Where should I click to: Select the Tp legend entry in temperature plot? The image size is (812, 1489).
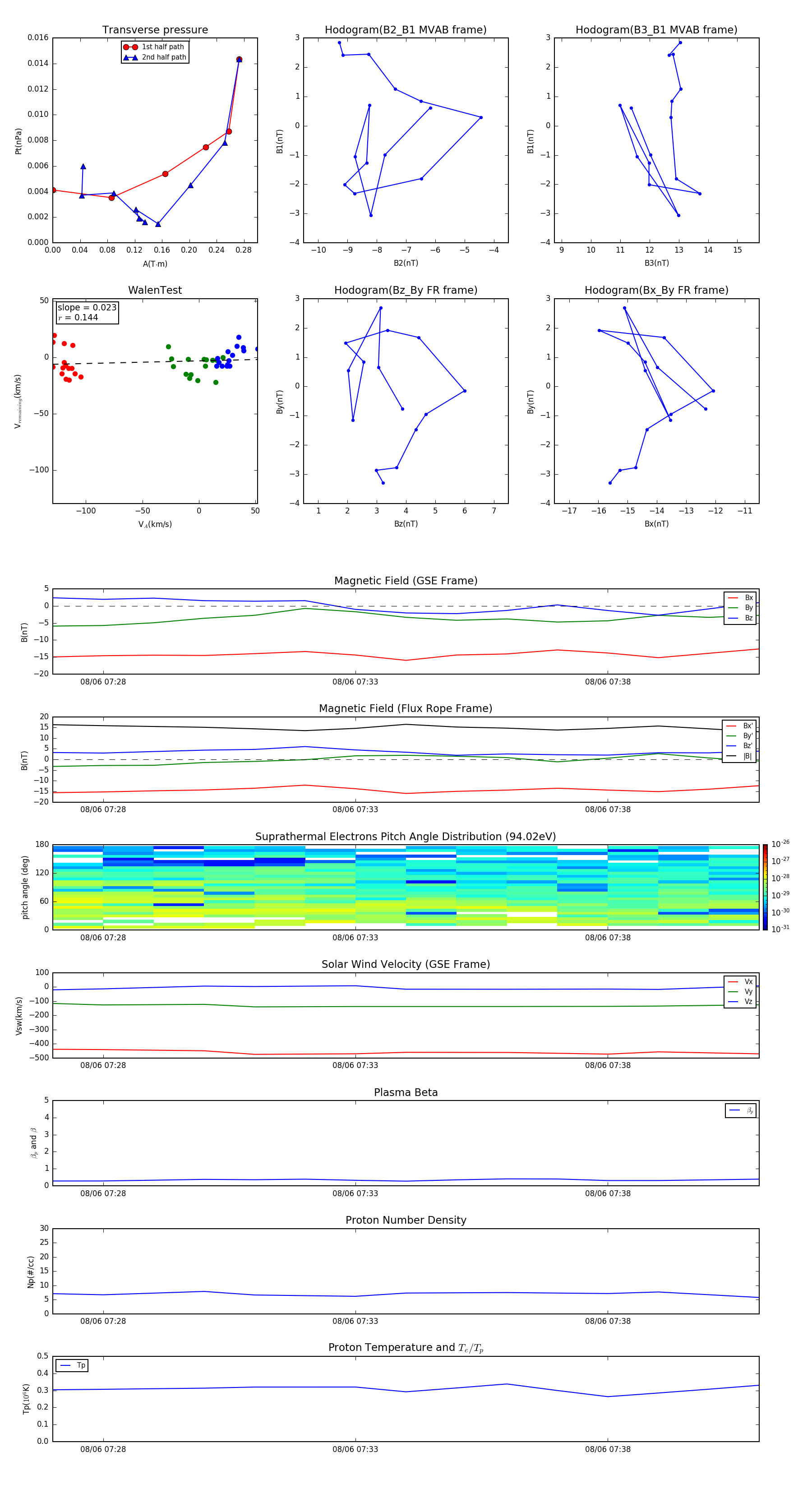tap(72, 1365)
